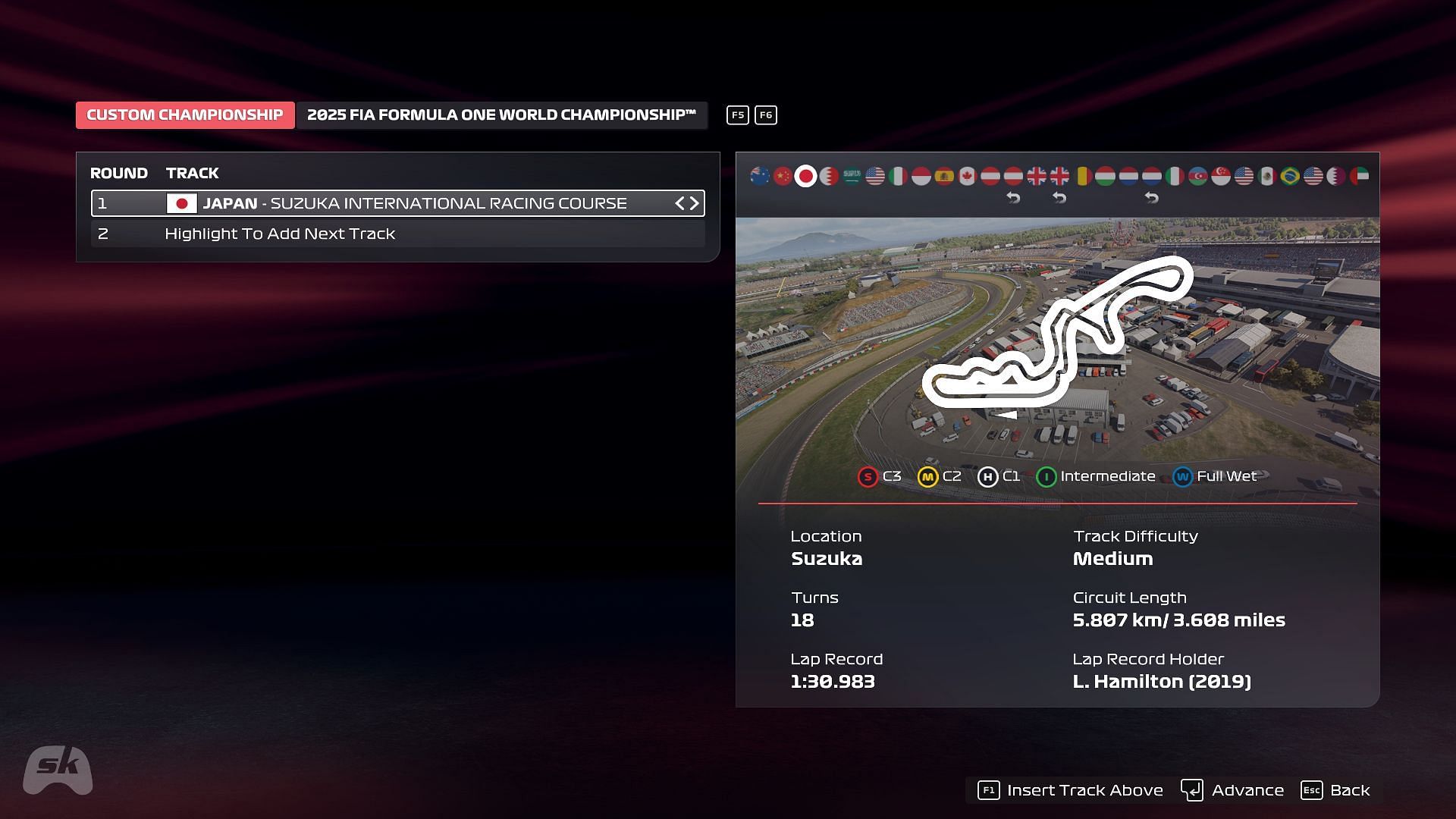Select the Australia flag icon
1456x819 pixels.
tap(760, 176)
